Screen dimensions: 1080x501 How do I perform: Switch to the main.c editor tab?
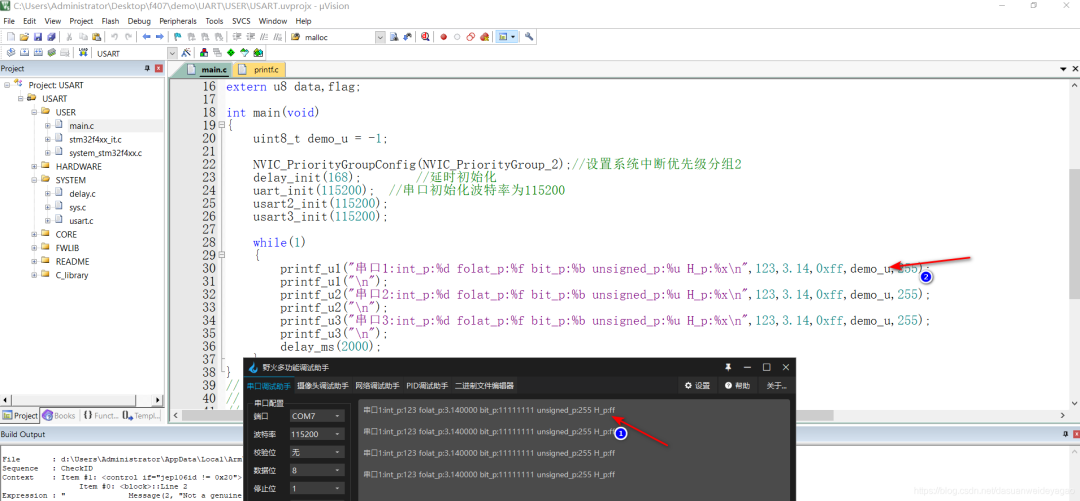[209, 70]
